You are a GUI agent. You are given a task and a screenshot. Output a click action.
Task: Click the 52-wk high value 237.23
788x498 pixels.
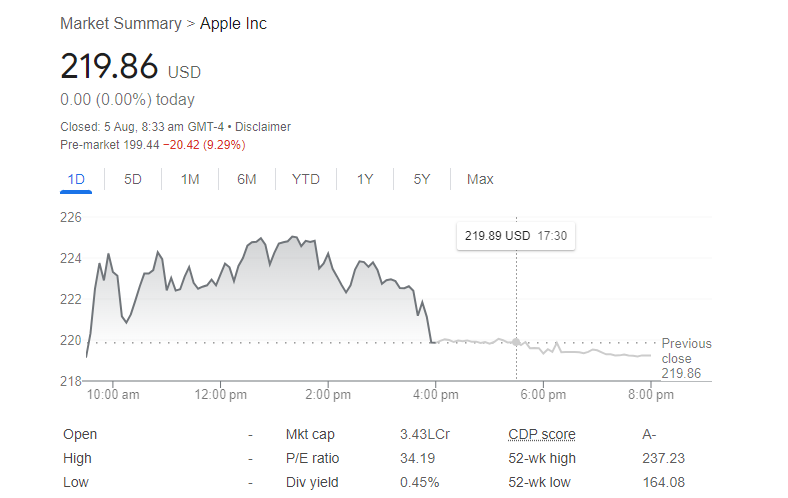663,458
